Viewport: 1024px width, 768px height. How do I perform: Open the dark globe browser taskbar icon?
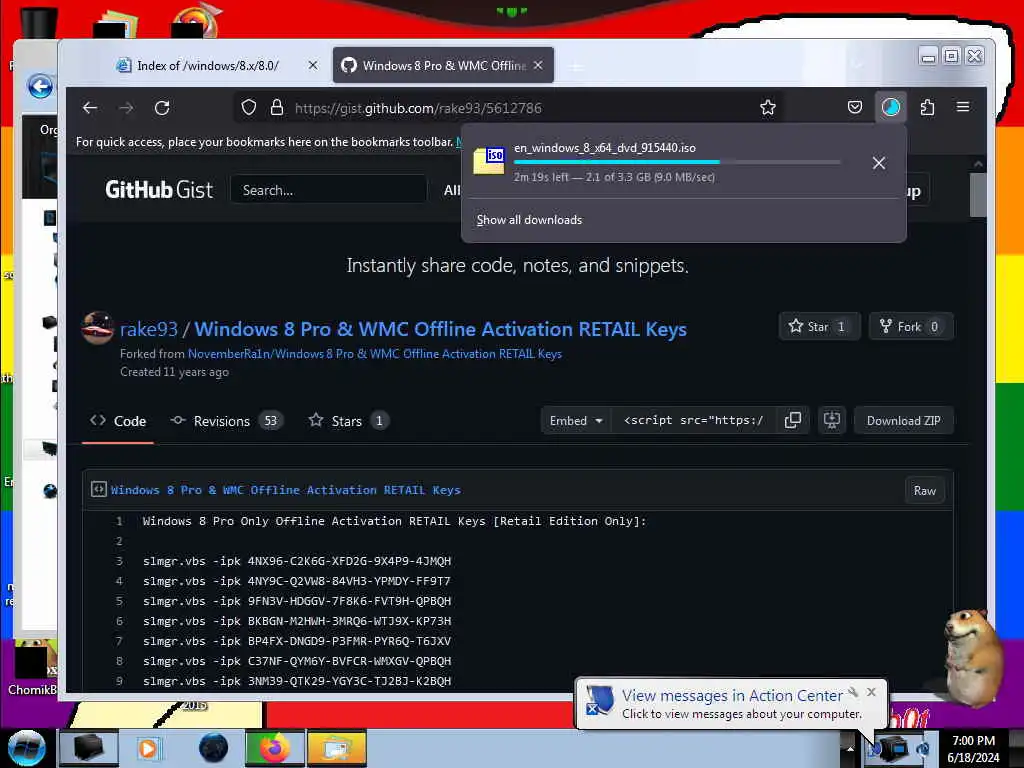(213, 748)
